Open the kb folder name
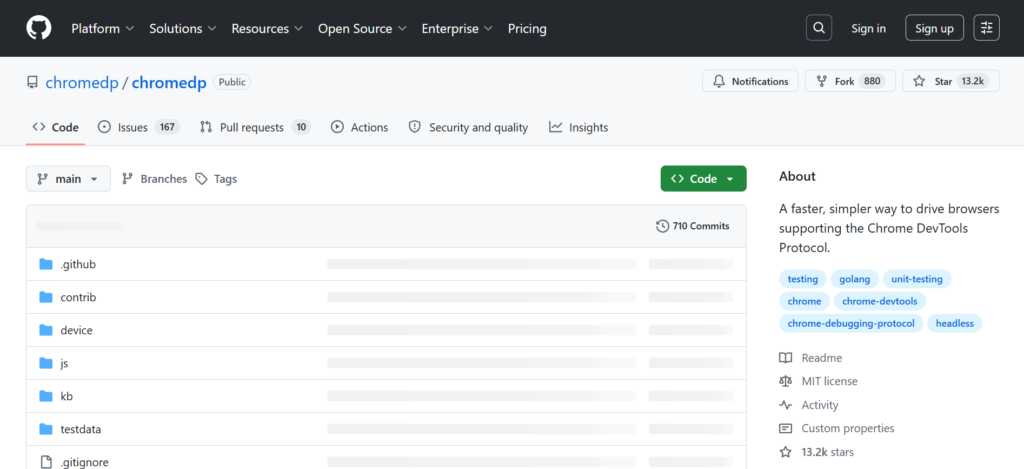This screenshot has width=1024, height=469. 67,396
